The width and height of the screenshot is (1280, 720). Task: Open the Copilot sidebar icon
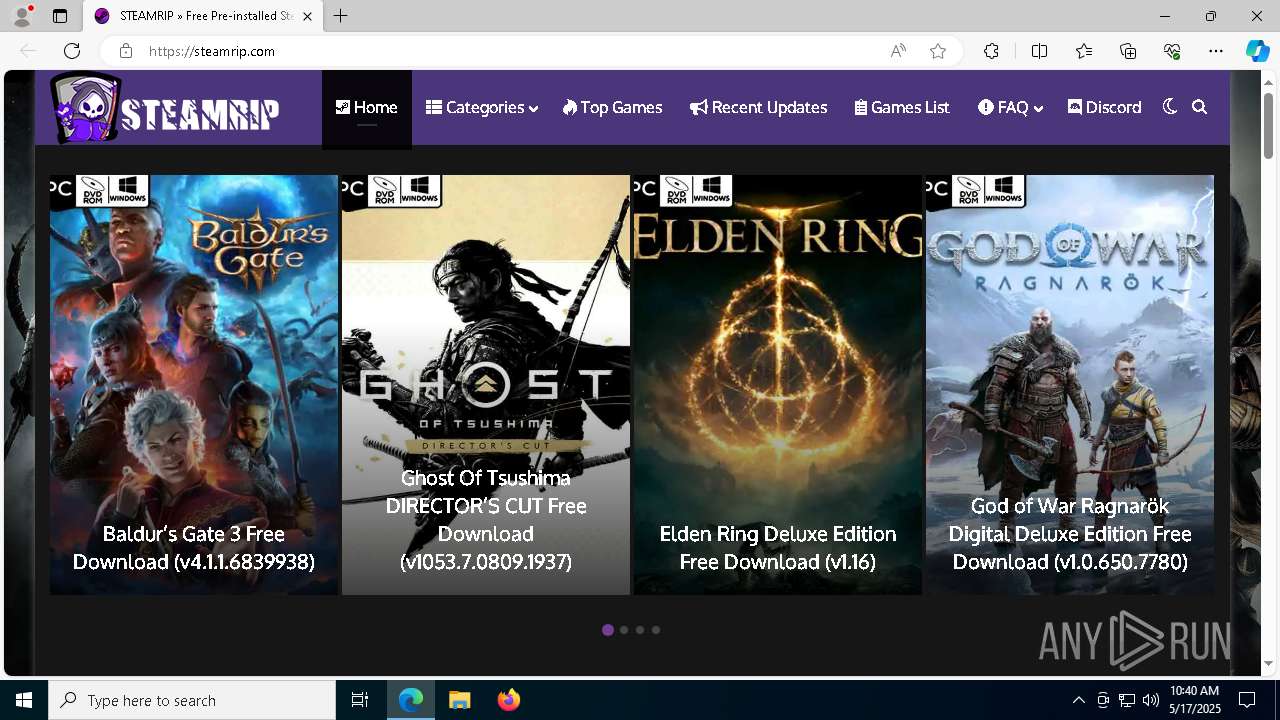(x=1258, y=51)
